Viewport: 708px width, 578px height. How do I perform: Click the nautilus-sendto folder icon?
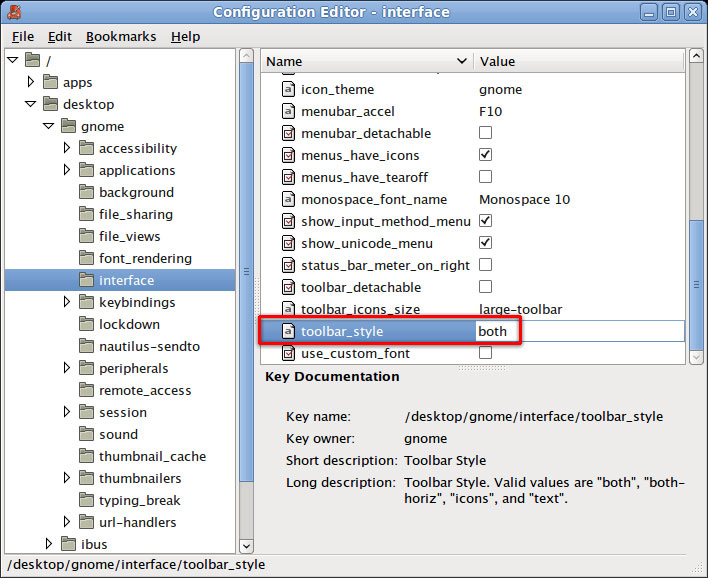[x=86, y=346]
